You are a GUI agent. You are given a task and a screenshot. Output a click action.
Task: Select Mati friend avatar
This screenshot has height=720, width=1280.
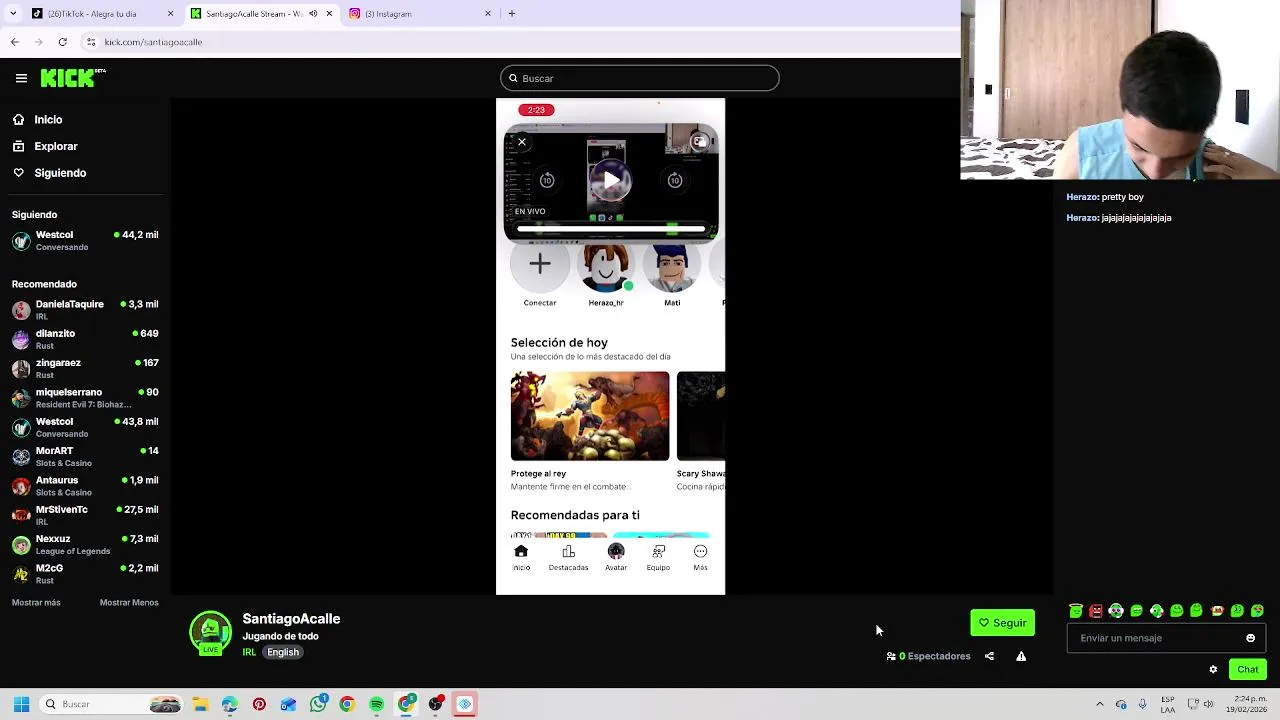(672, 268)
